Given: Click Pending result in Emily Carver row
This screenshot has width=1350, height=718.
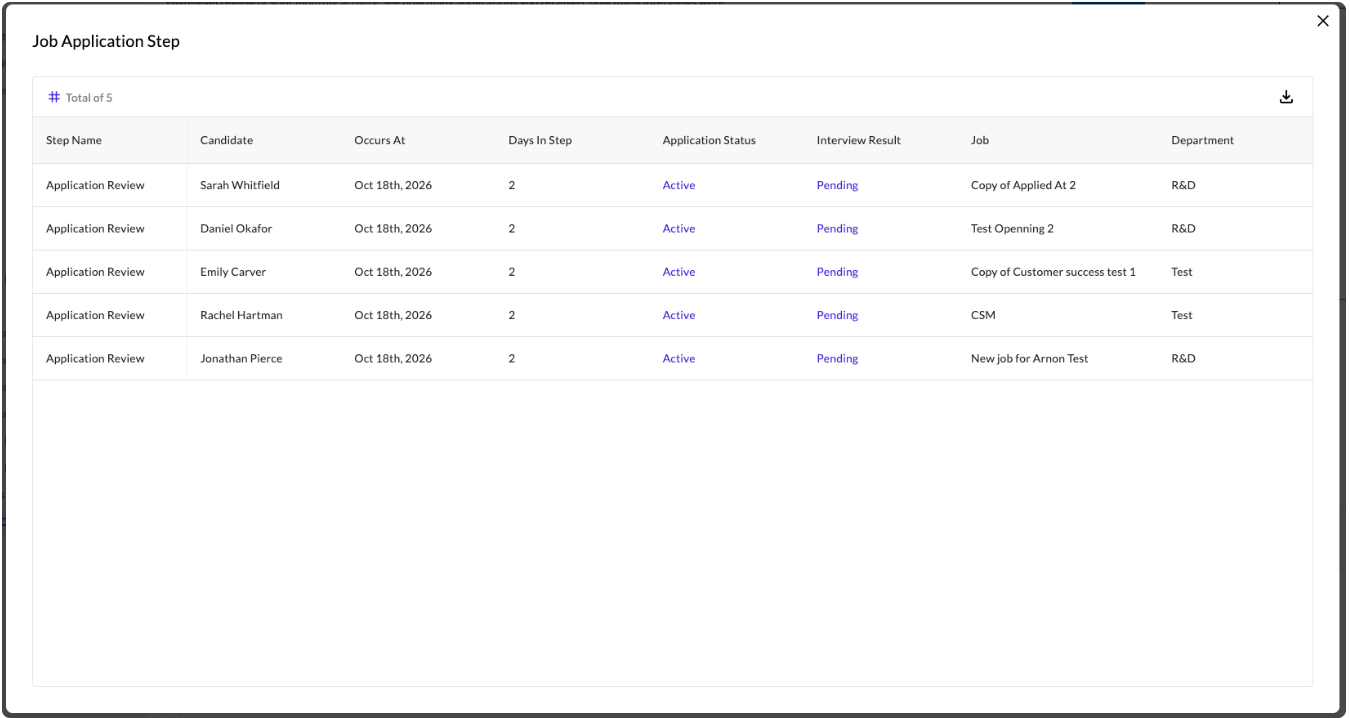Looking at the screenshot, I should (837, 272).
